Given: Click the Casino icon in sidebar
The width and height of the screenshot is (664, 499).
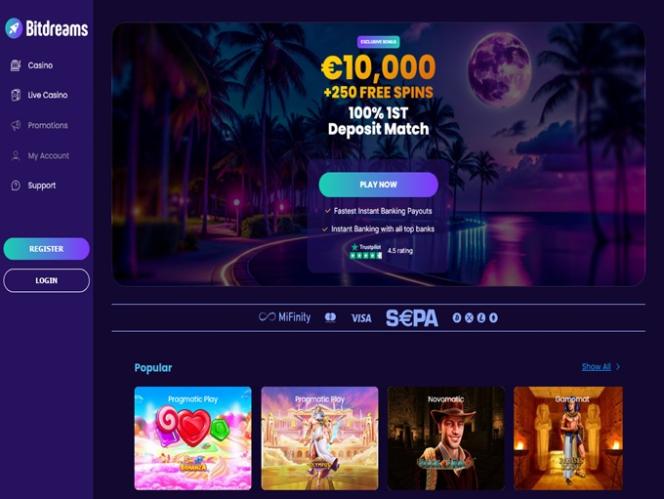Looking at the screenshot, I should (16, 65).
